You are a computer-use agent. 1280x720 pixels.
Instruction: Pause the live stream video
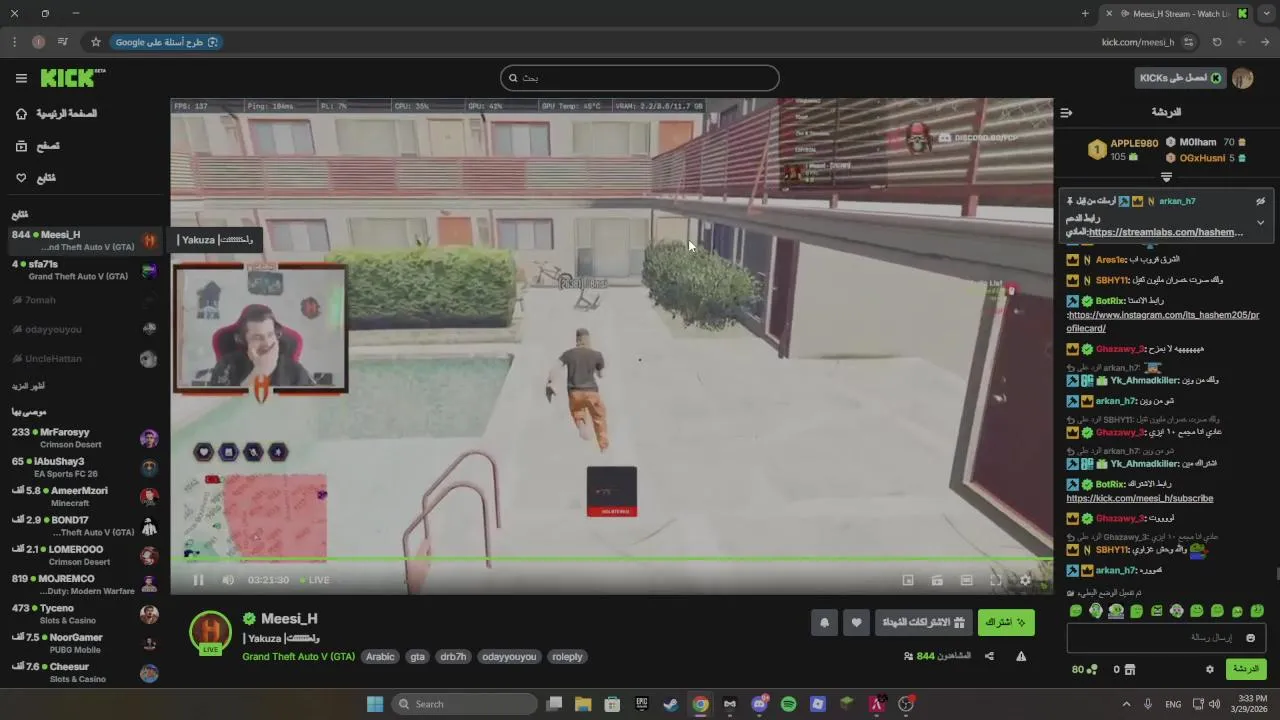coord(198,580)
